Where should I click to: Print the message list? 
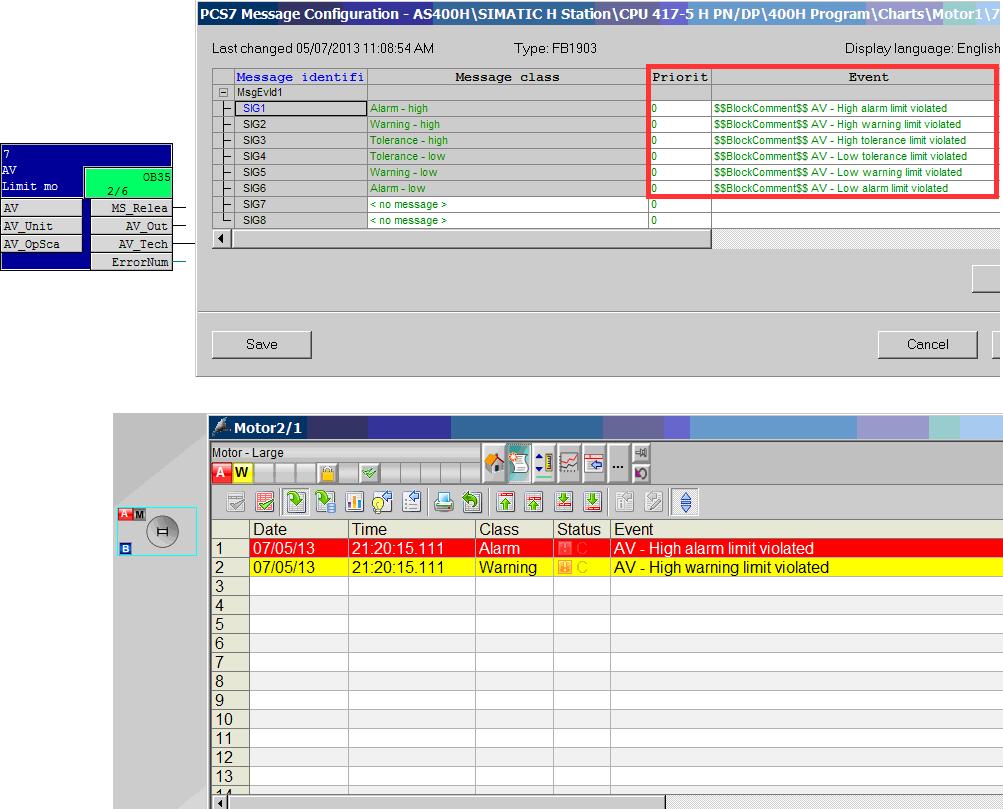click(443, 502)
